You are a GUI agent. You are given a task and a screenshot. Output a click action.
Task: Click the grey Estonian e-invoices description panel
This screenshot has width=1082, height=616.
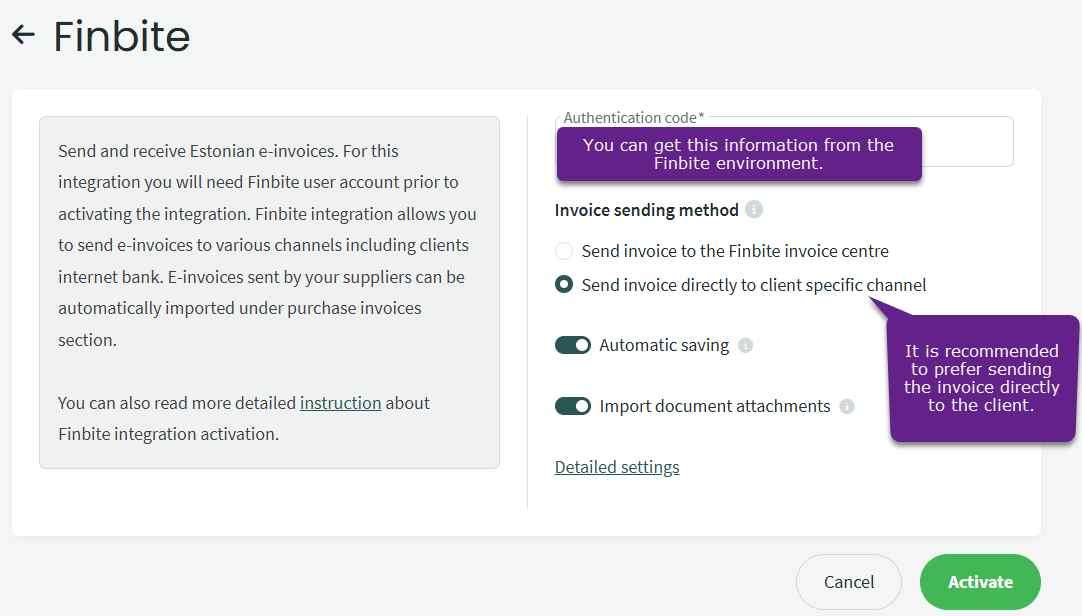click(x=268, y=292)
